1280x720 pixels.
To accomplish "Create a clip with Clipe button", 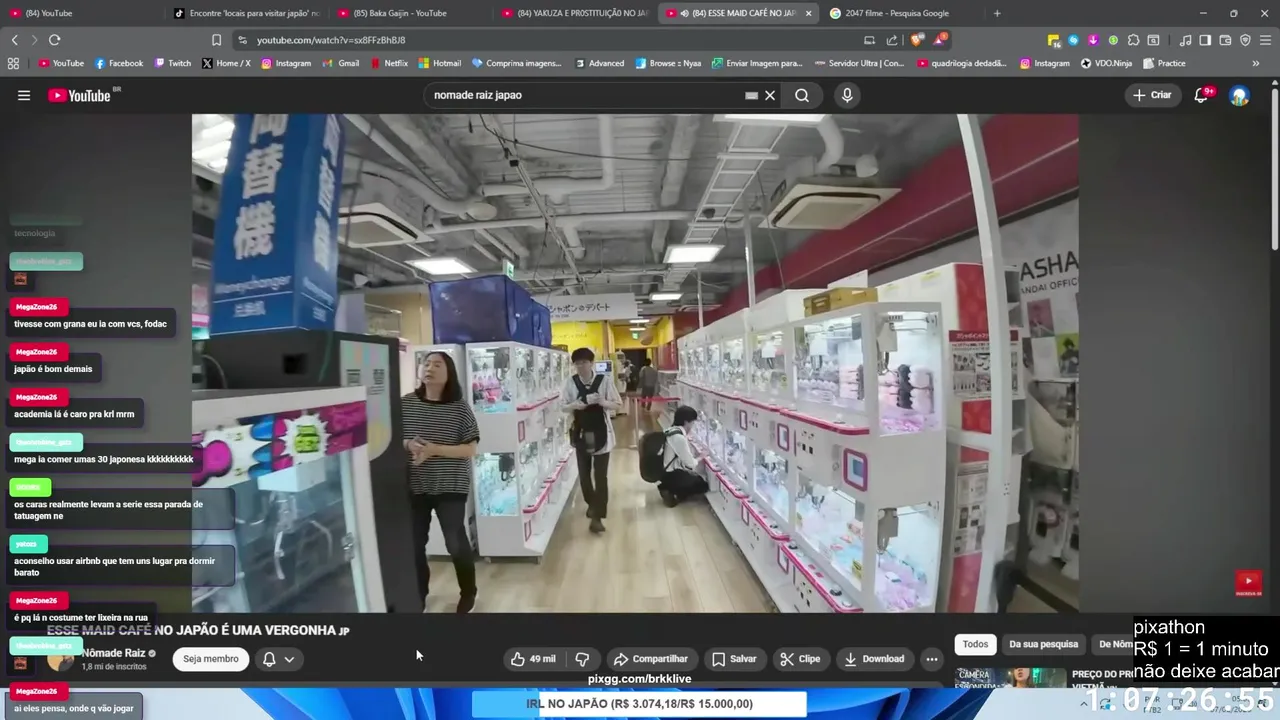I will click(800, 659).
